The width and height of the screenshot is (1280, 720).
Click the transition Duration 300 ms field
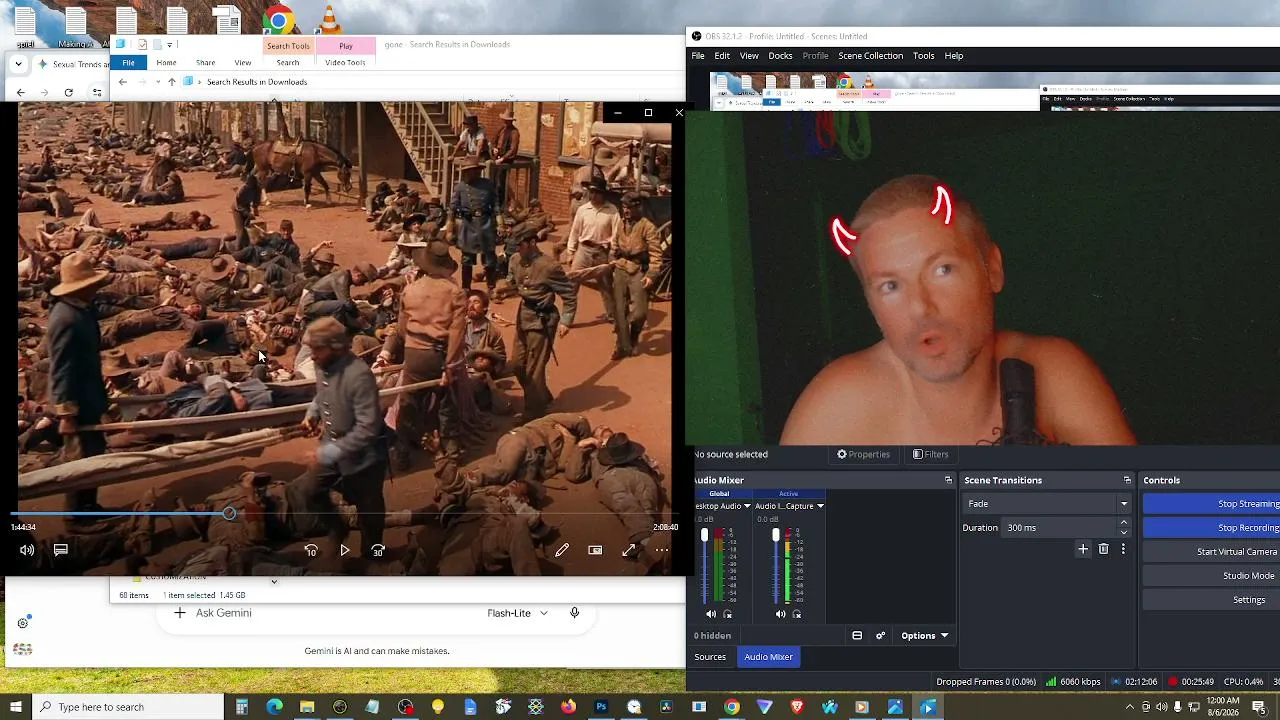coord(1060,528)
